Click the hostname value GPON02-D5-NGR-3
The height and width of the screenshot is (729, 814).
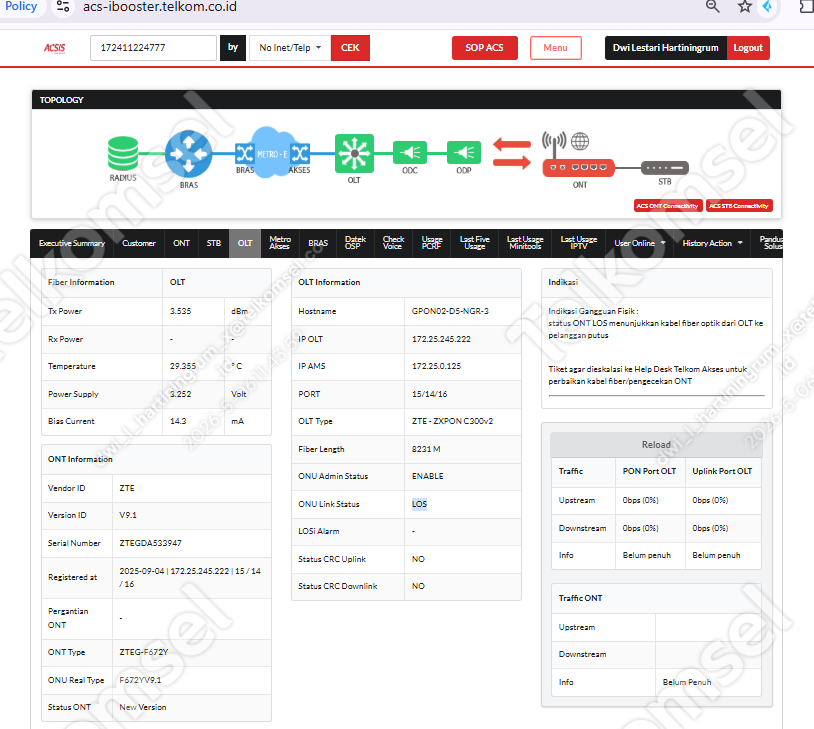click(x=450, y=311)
